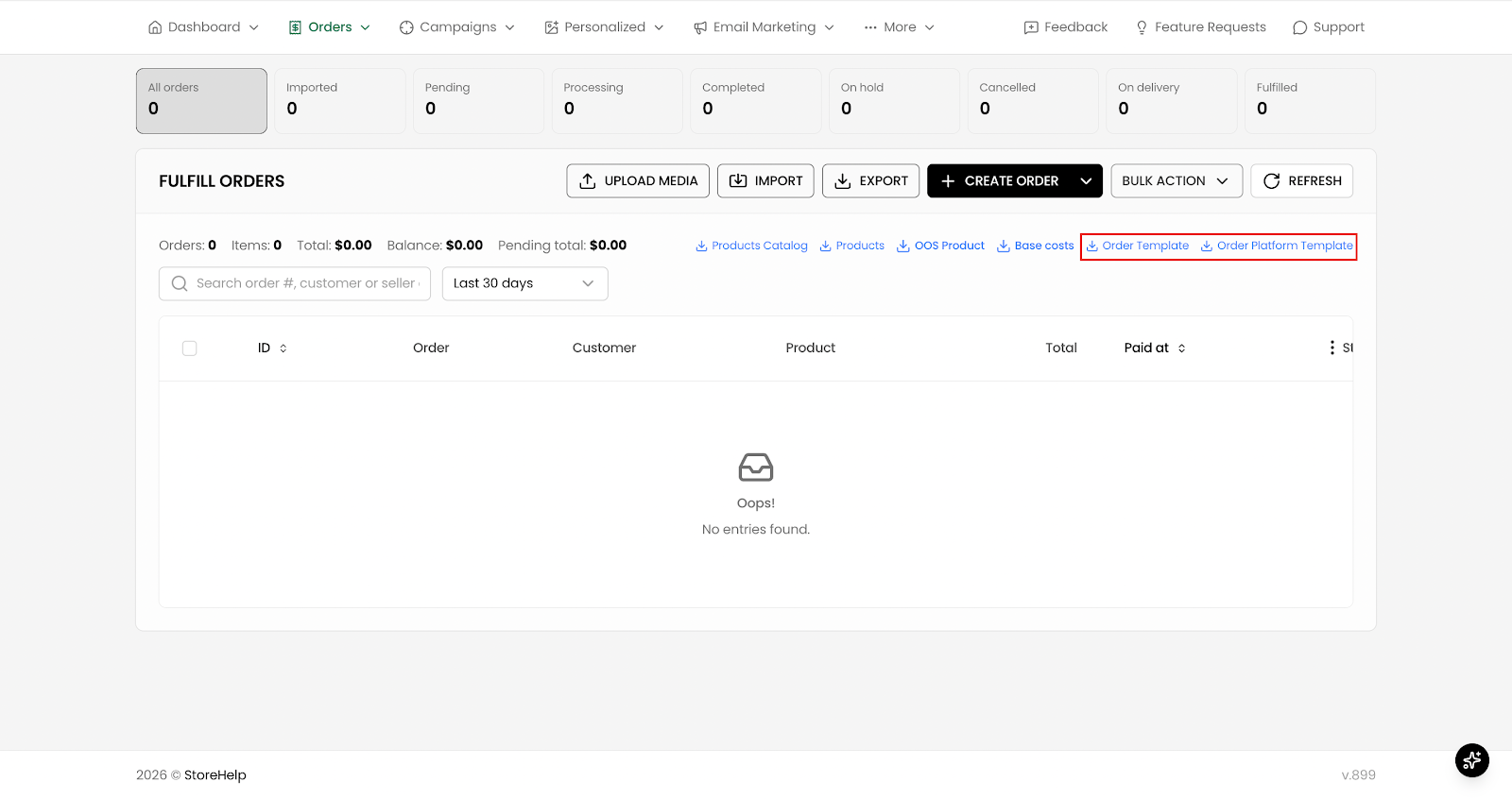
Task: Click the Import button
Action: pos(765,180)
